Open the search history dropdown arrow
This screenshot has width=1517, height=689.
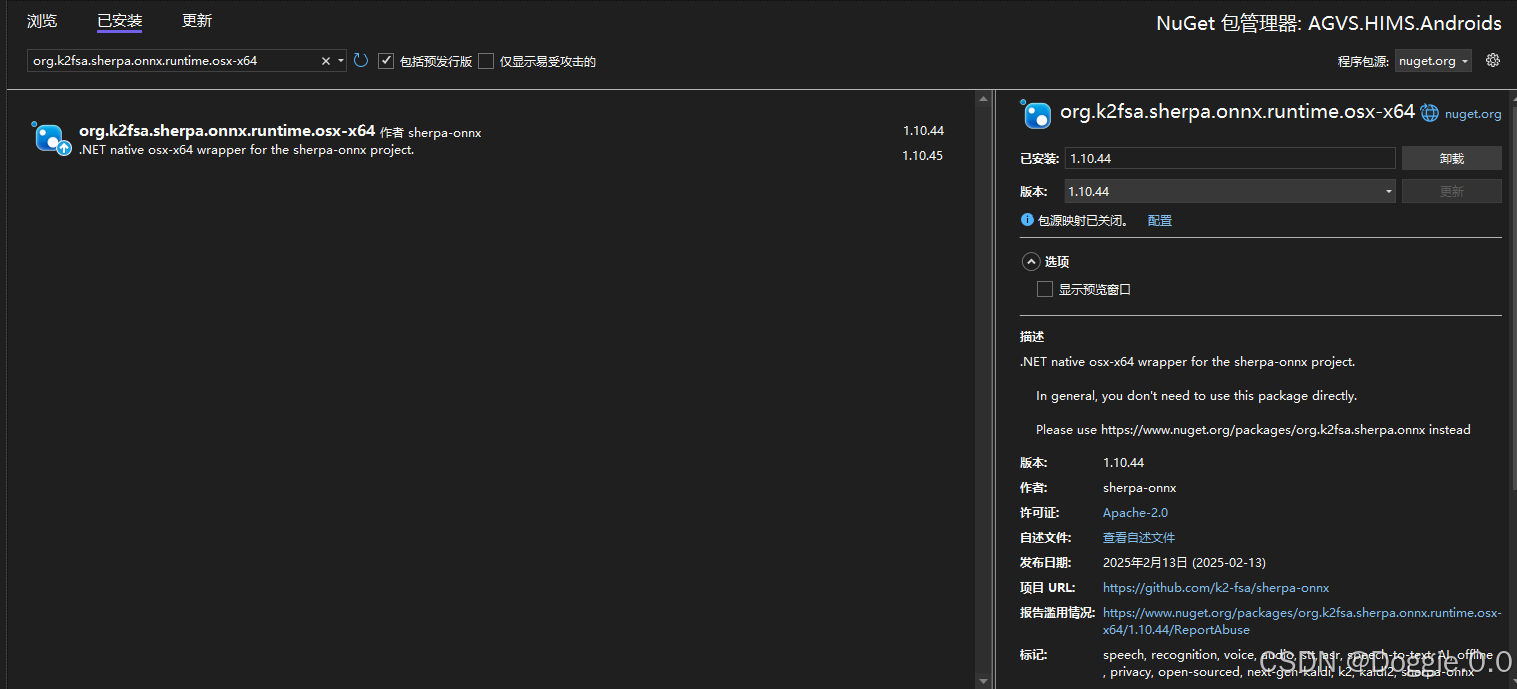click(x=341, y=61)
